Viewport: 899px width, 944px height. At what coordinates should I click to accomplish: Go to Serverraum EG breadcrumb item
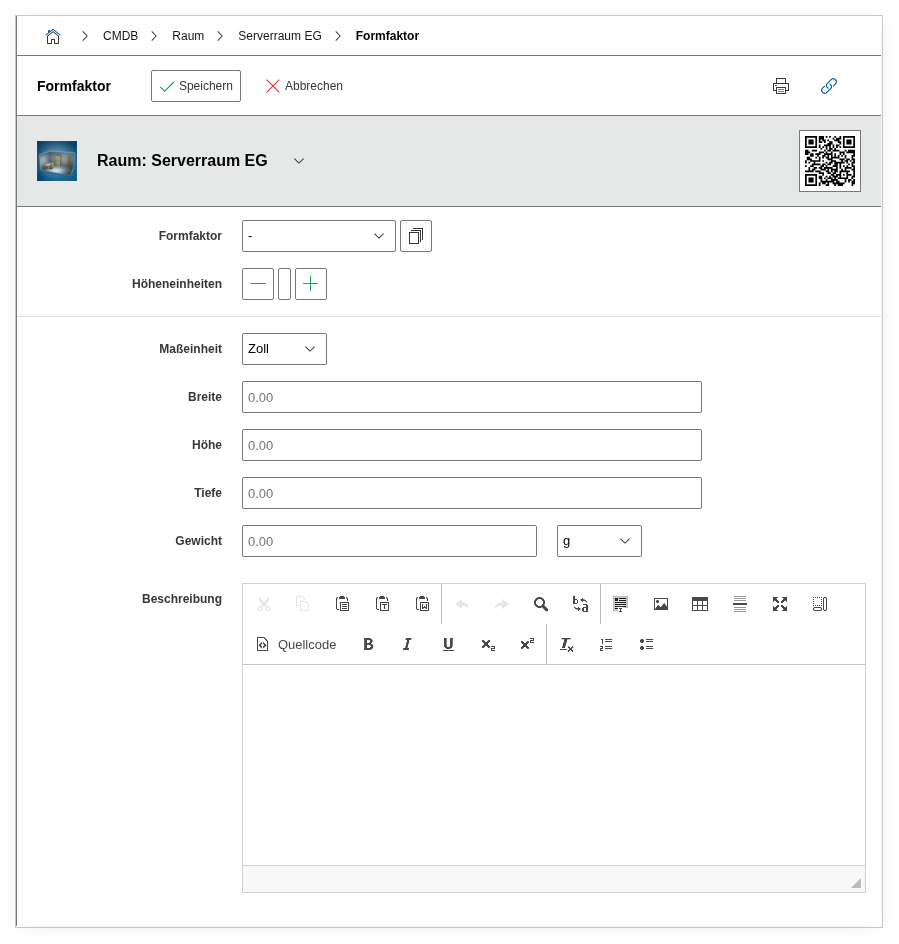coord(280,36)
